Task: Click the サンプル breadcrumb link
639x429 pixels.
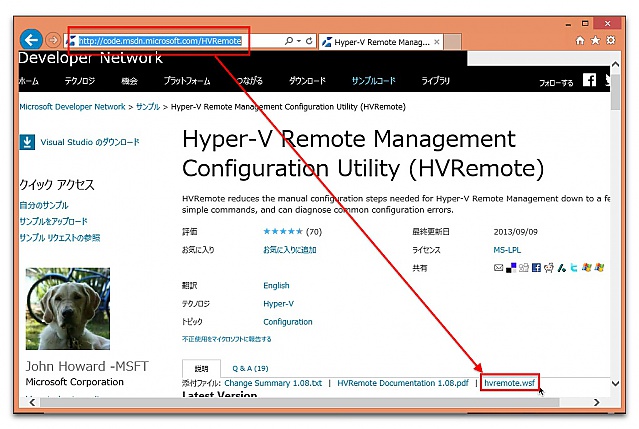Action: pyautogui.click(x=148, y=107)
